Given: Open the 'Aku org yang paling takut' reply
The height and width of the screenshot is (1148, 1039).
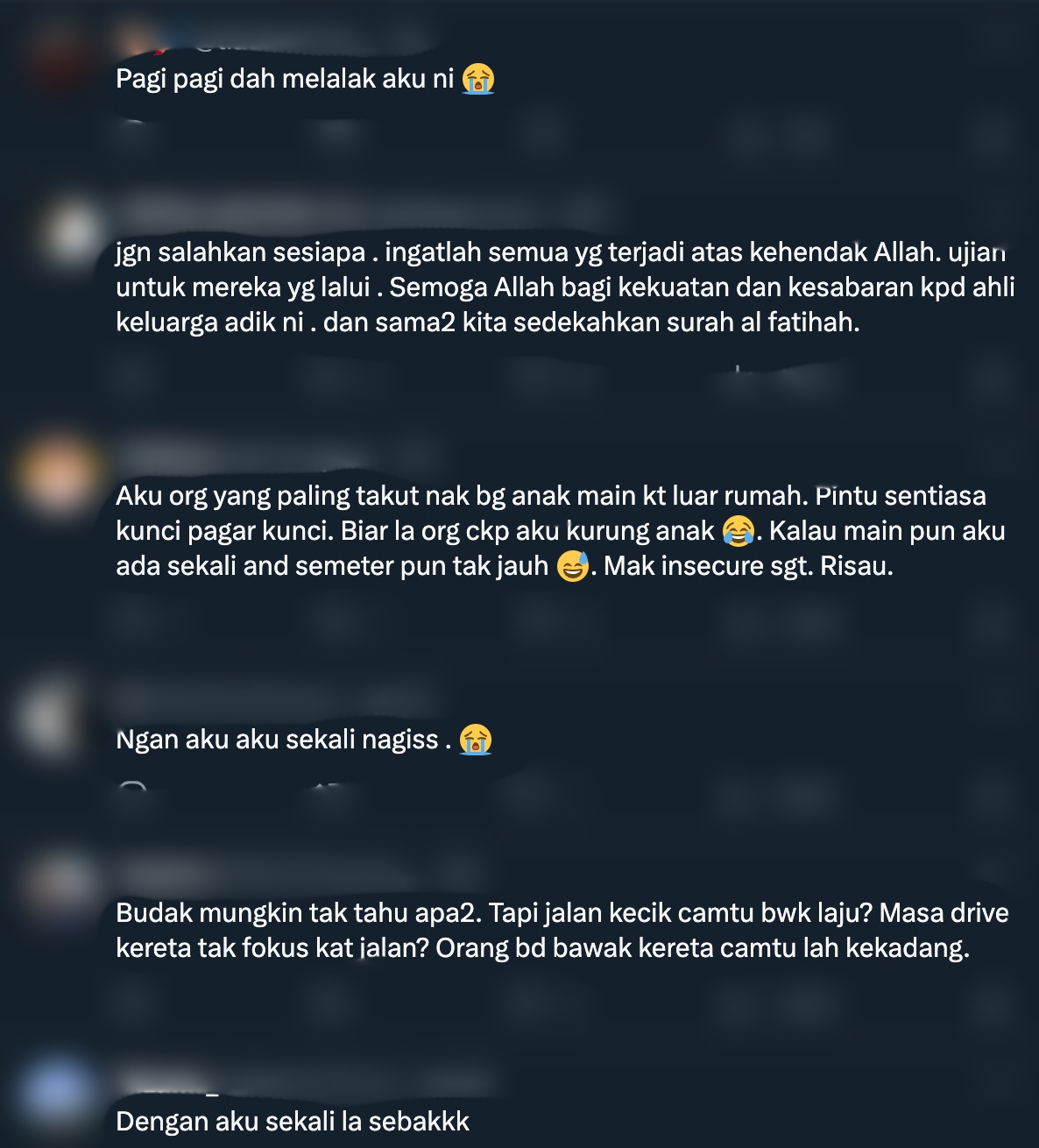Looking at the screenshot, I should coord(561,531).
